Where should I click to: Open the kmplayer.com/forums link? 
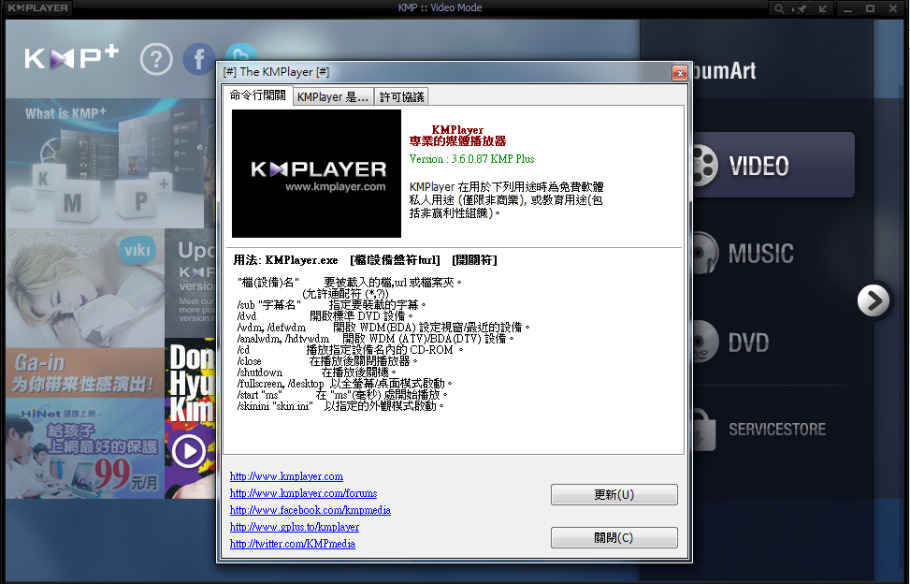304,493
